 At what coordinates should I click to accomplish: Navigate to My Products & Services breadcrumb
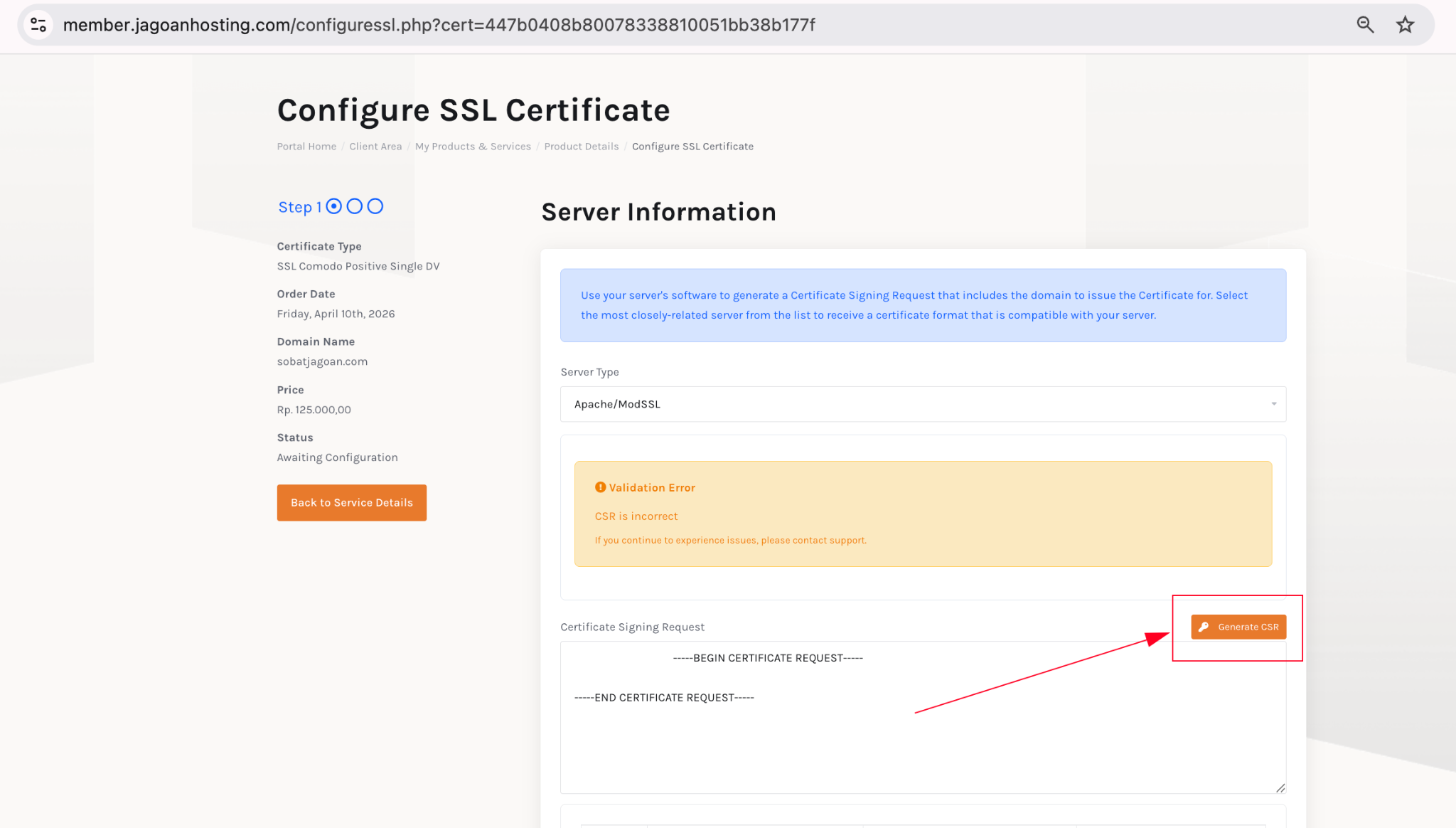coord(473,147)
